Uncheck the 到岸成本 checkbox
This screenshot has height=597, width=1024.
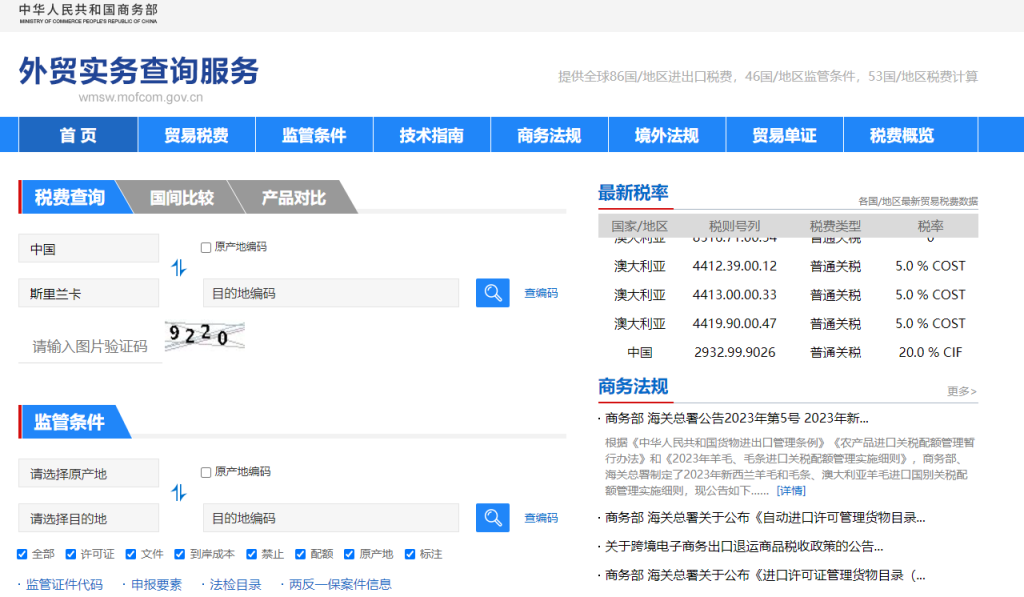[180, 554]
